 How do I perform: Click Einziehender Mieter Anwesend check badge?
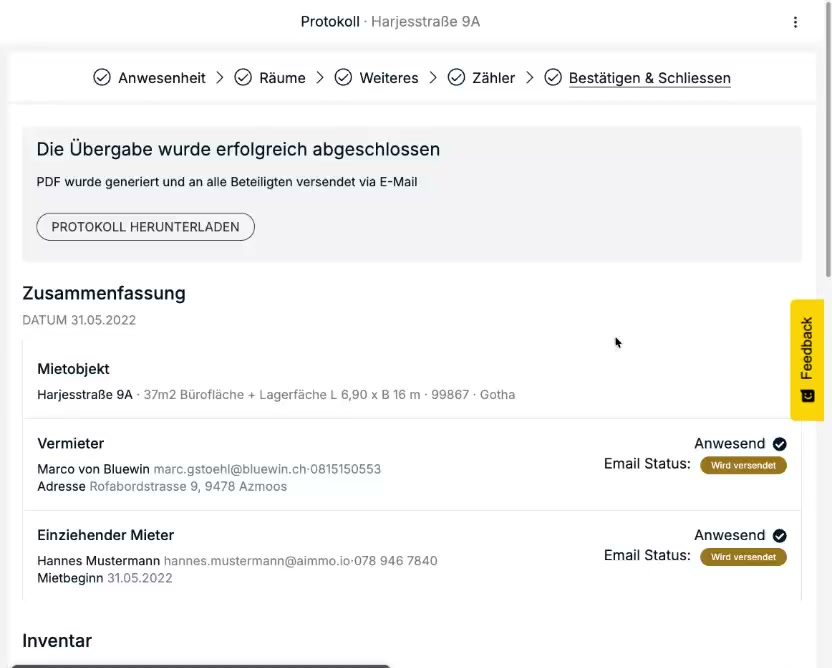[780, 536]
